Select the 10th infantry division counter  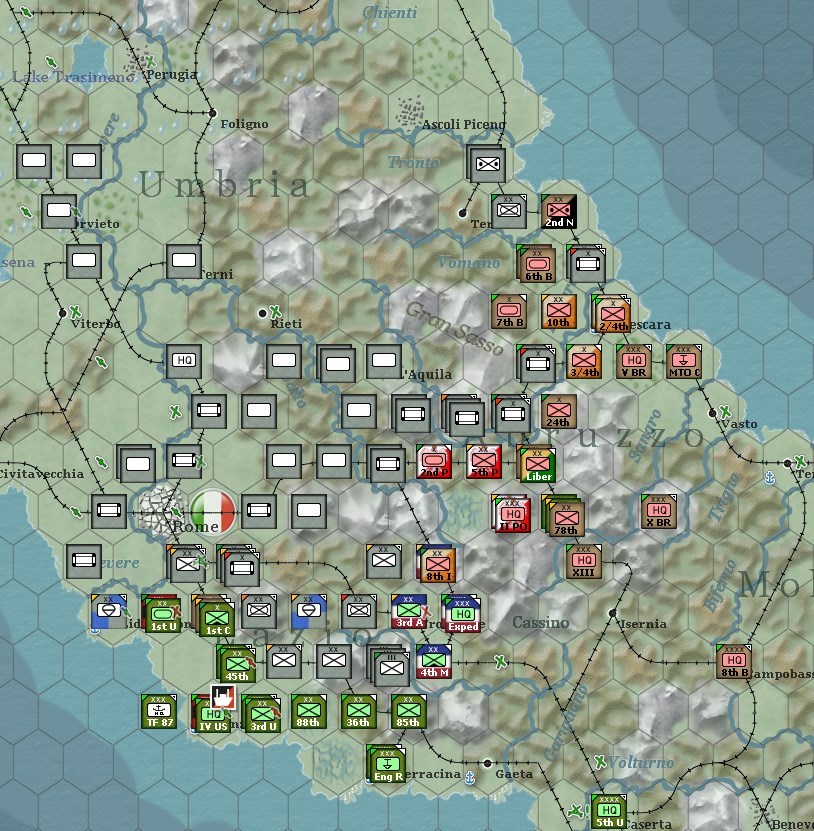(x=559, y=312)
